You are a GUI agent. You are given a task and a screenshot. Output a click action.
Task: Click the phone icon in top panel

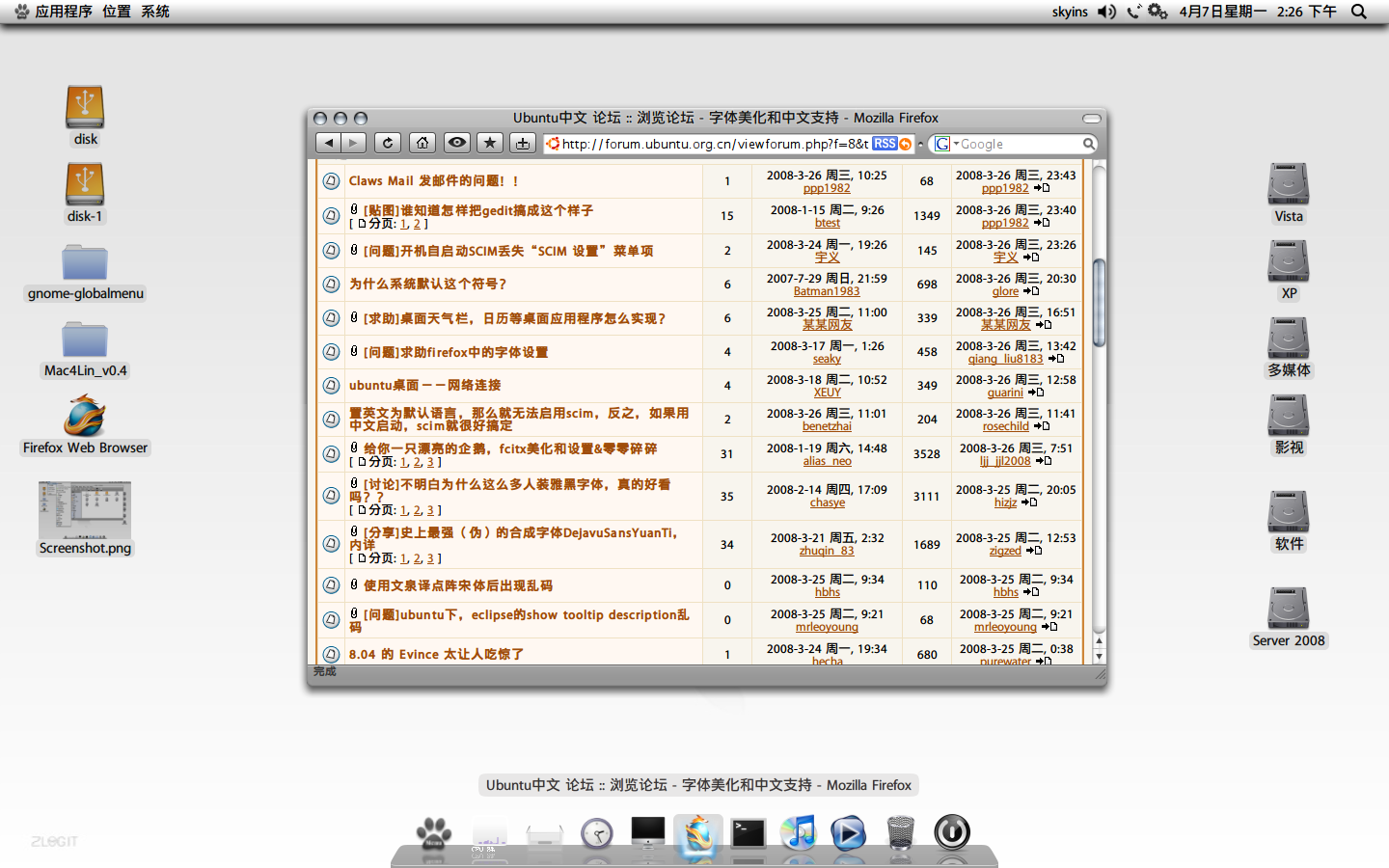pyautogui.click(x=1133, y=12)
